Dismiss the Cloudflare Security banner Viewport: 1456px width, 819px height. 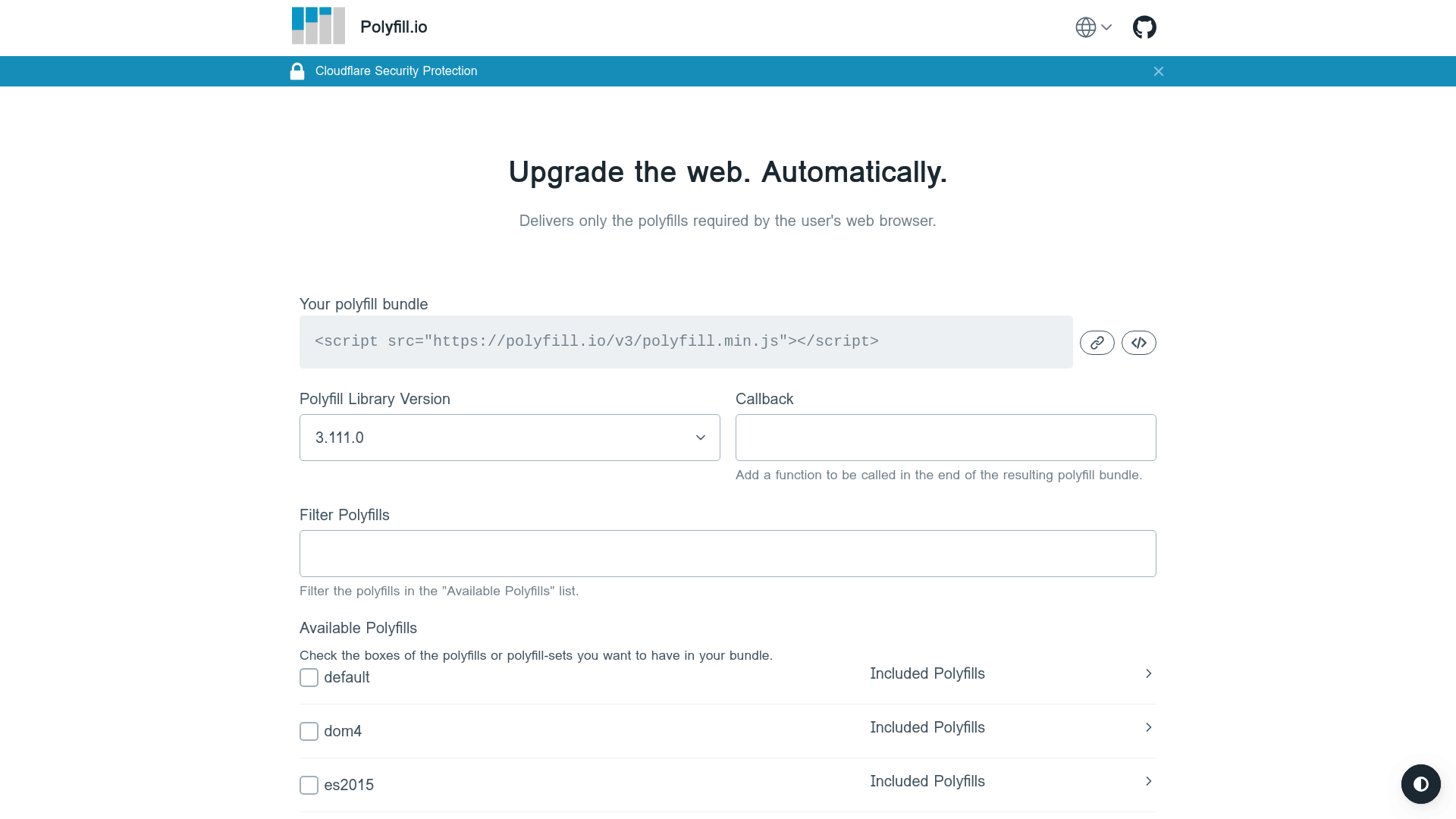[1159, 71]
